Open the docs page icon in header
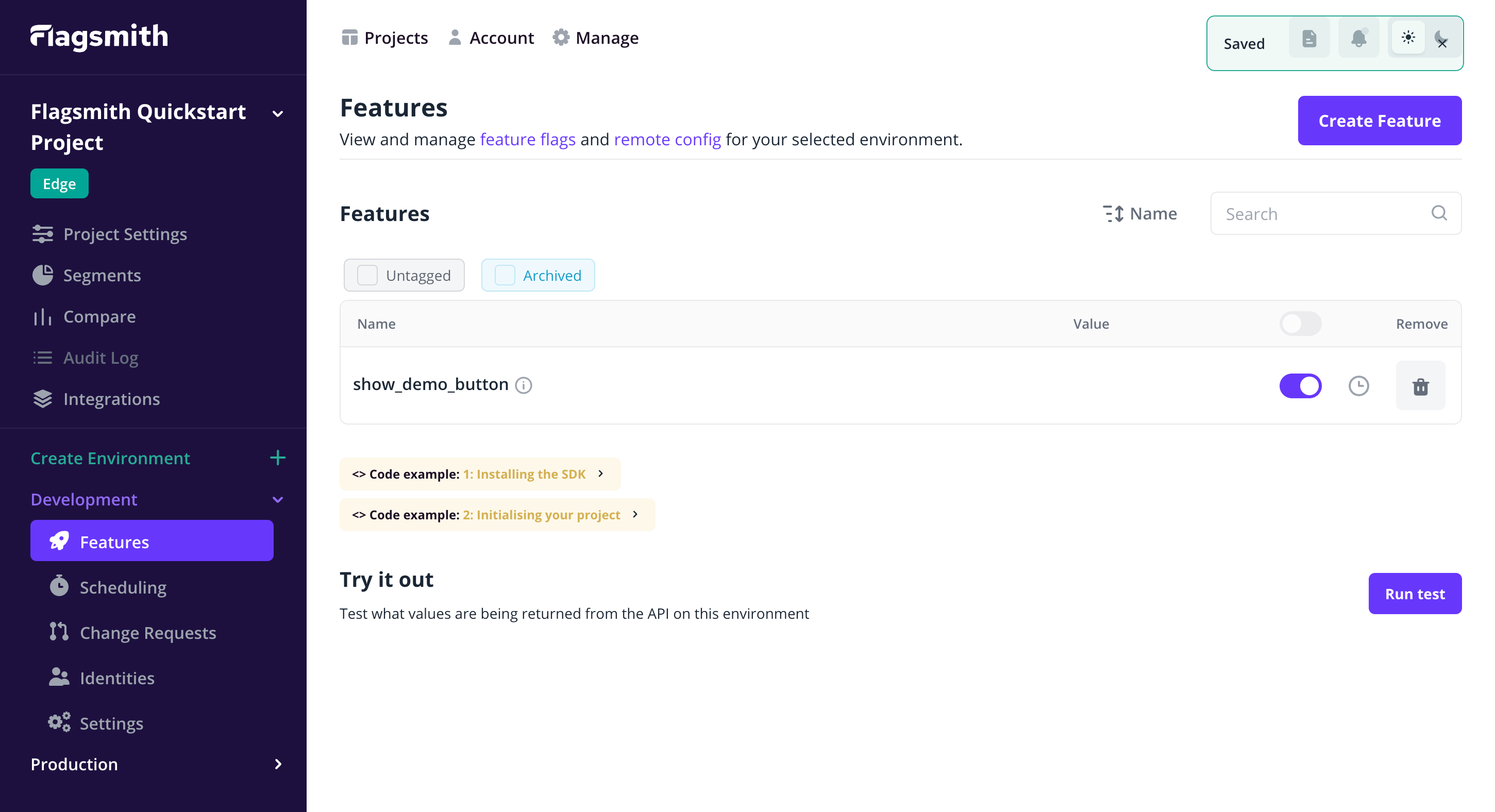 (1309, 38)
